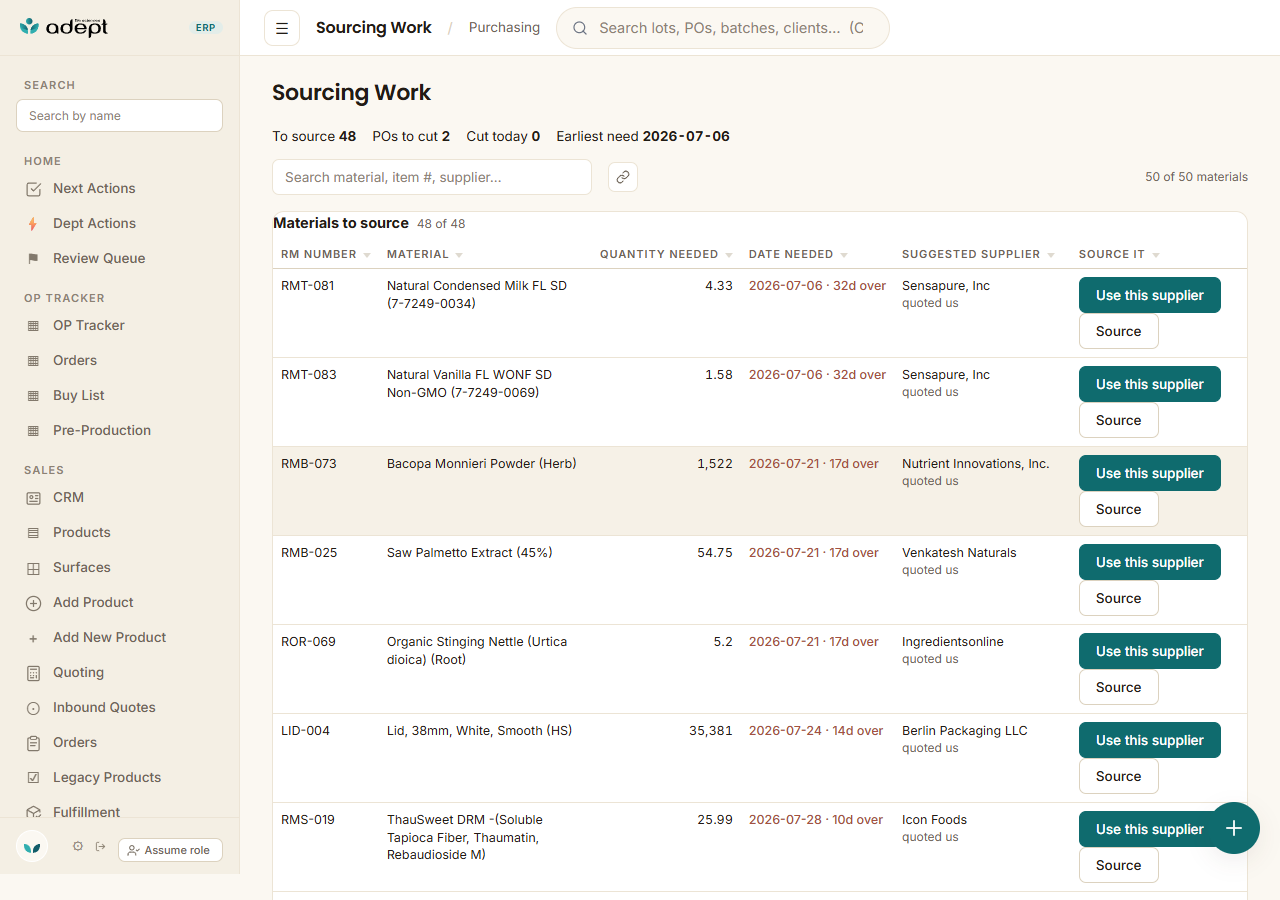Image resolution: width=1280 pixels, height=900 pixels.
Task: Click the lightning bolt icon for Dept Actions
Action: [x=33, y=224]
